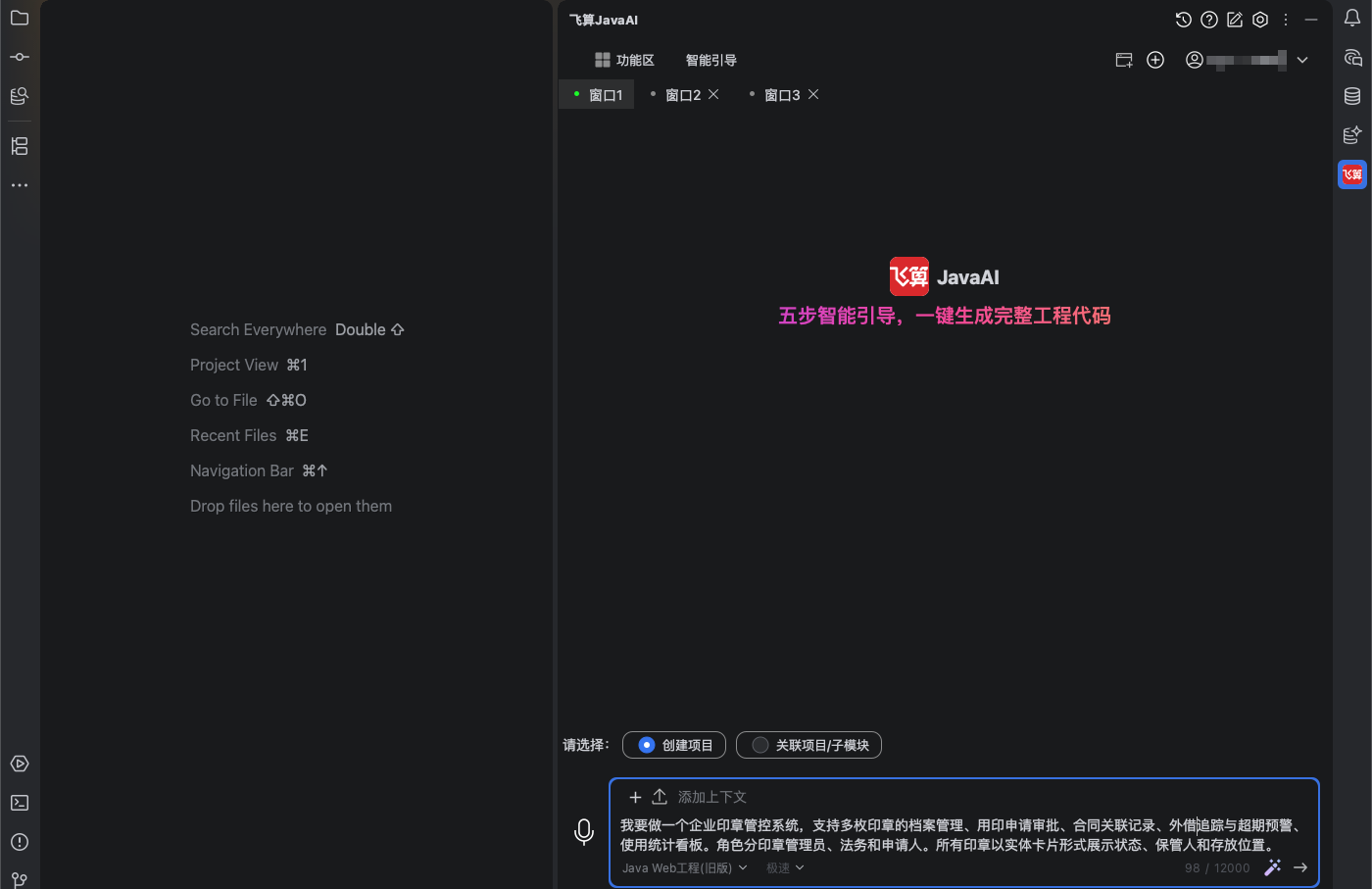This screenshot has height=889, width=1372.
Task: Click the 98 / 12000 character counter
Action: 1217,867
